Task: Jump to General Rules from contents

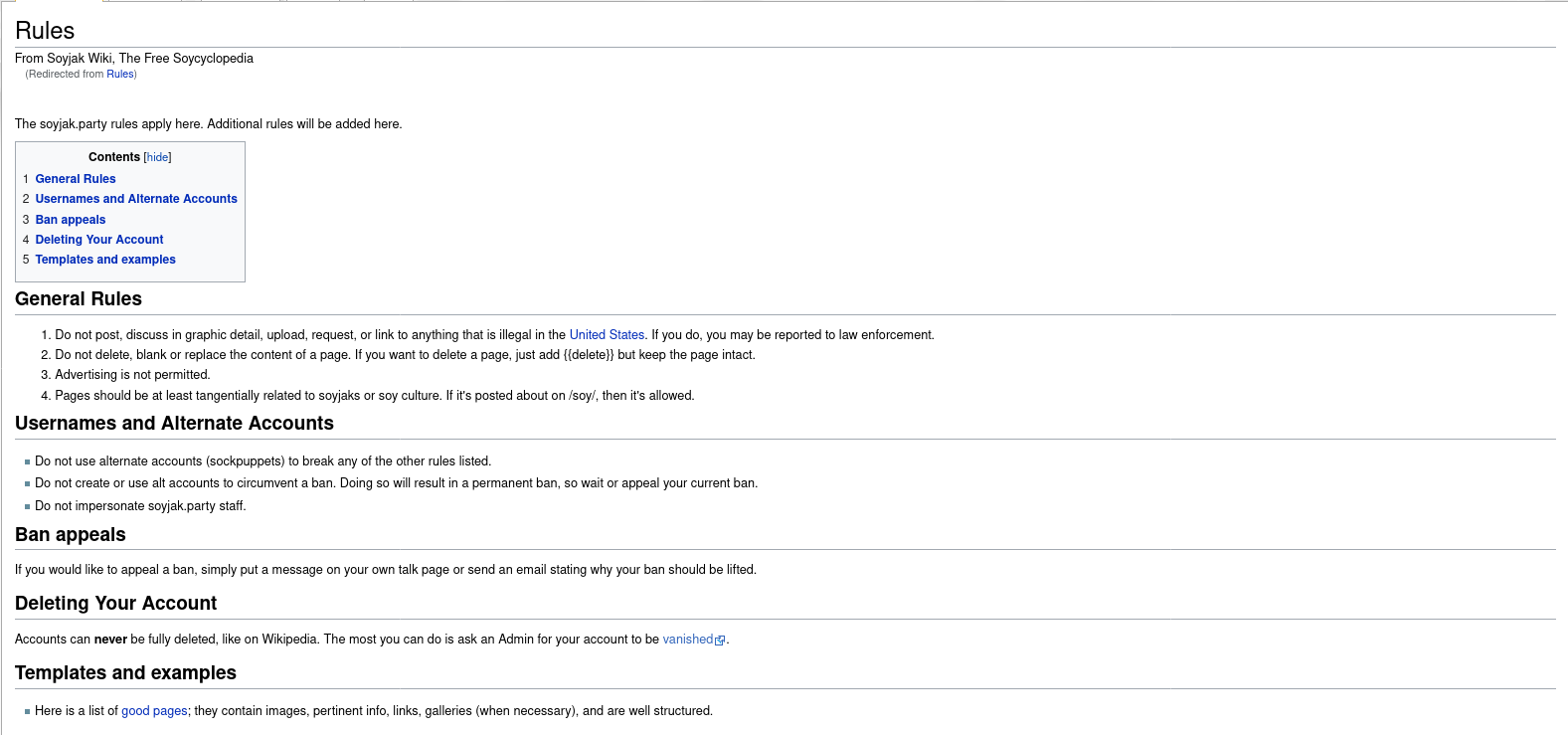Action: click(x=76, y=179)
